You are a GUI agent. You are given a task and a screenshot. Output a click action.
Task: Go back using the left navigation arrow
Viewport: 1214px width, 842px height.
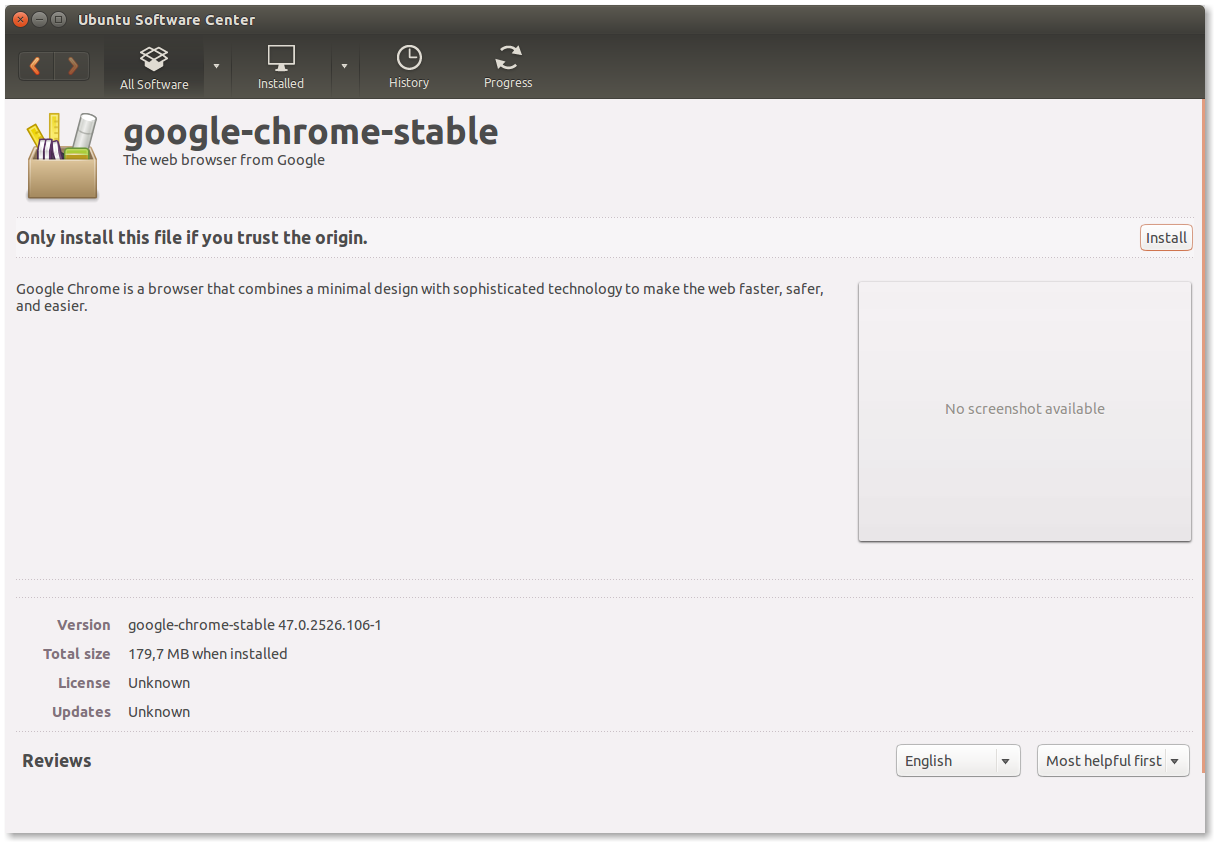click(36, 65)
